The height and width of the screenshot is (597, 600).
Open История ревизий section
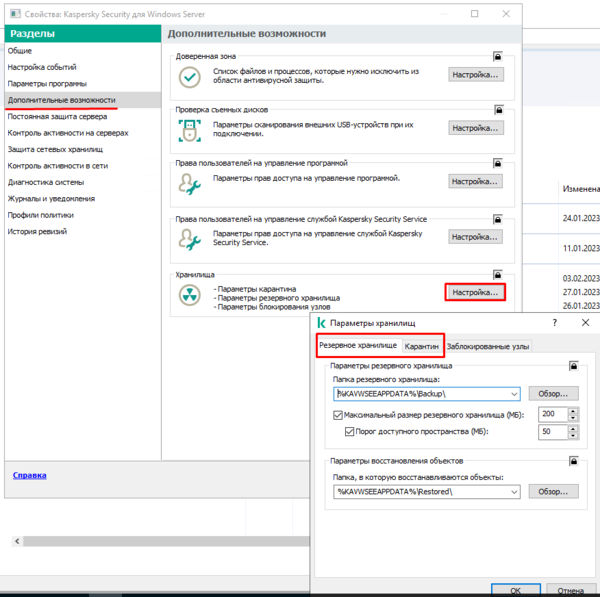83,232
